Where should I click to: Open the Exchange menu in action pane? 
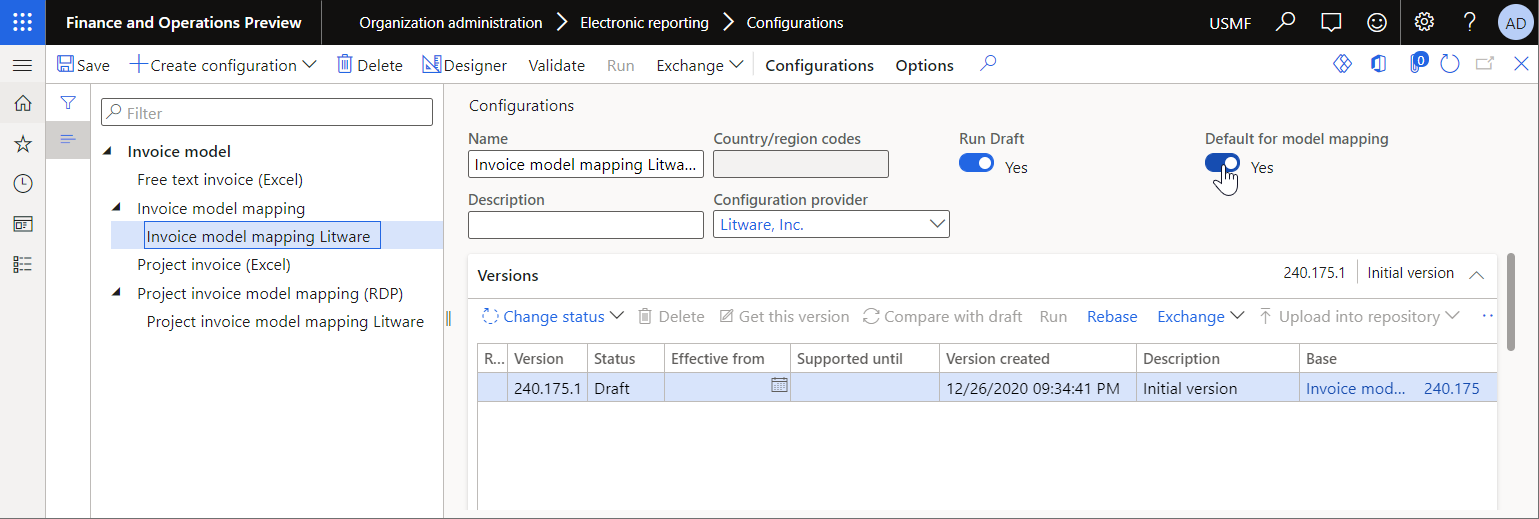[700, 65]
